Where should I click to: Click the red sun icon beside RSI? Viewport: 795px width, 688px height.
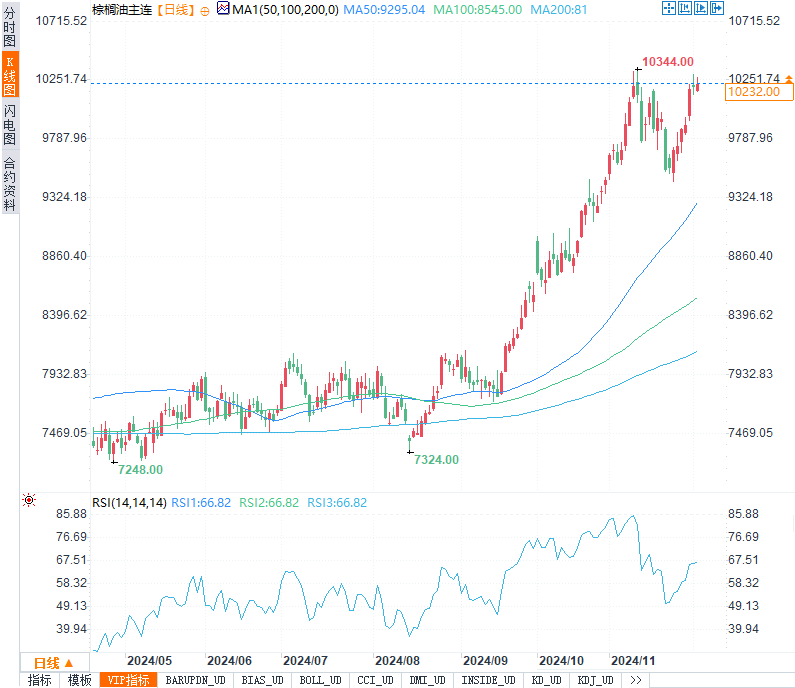(x=29, y=500)
